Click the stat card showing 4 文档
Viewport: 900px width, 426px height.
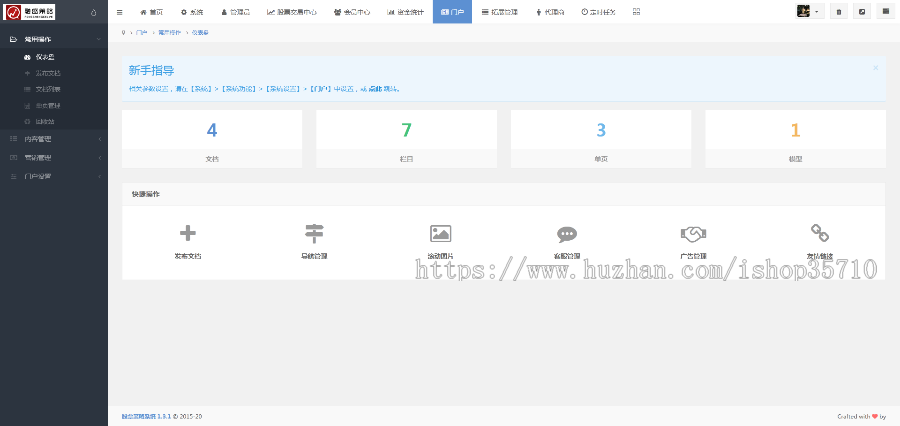[x=212, y=139]
